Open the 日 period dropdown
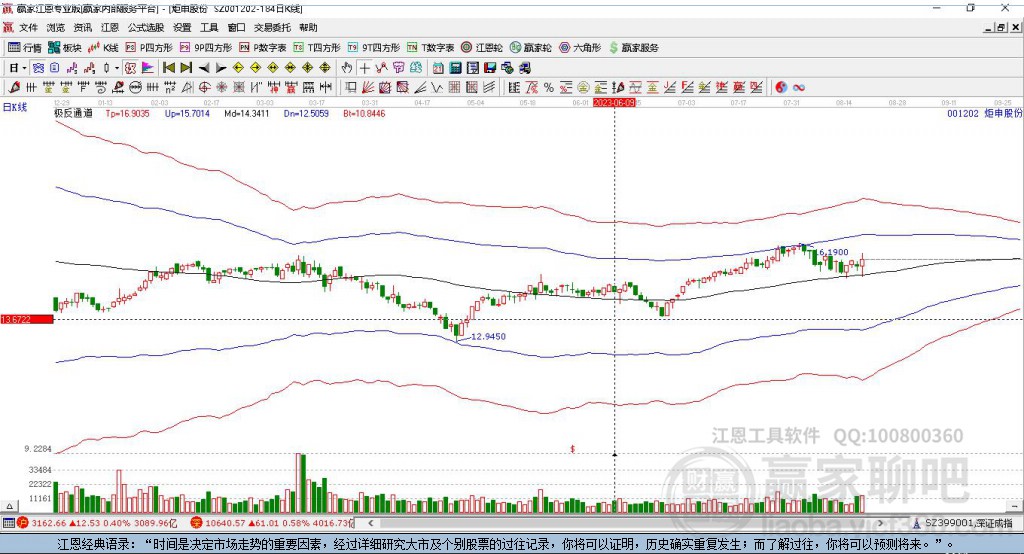The width and height of the screenshot is (1024, 554). click(x=18, y=68)
